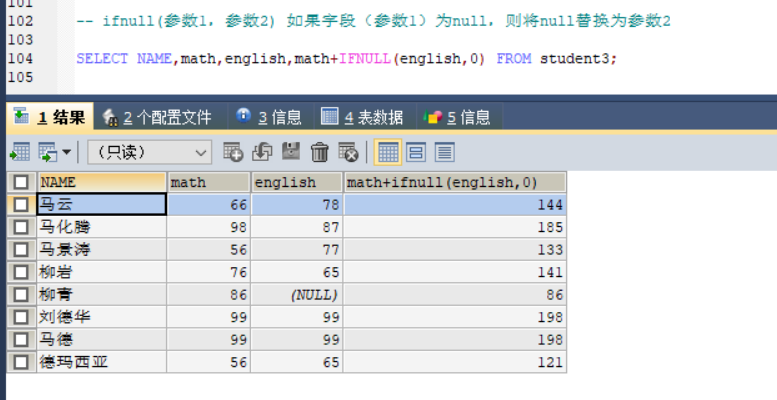
Task: Select the name cell 刘德华
Action: click(102, 317)
